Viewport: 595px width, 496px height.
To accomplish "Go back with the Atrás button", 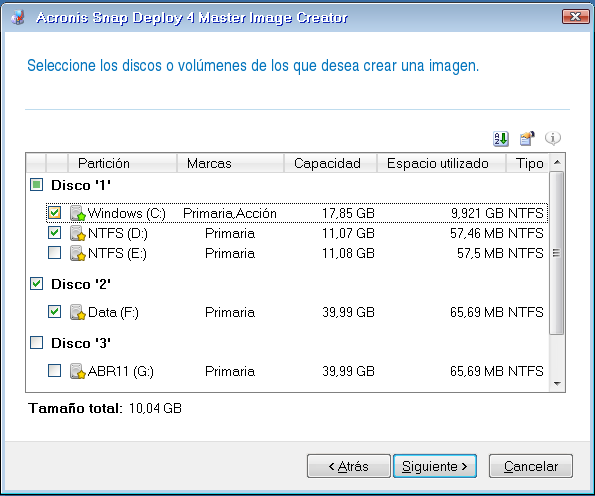I will (348, 466).
